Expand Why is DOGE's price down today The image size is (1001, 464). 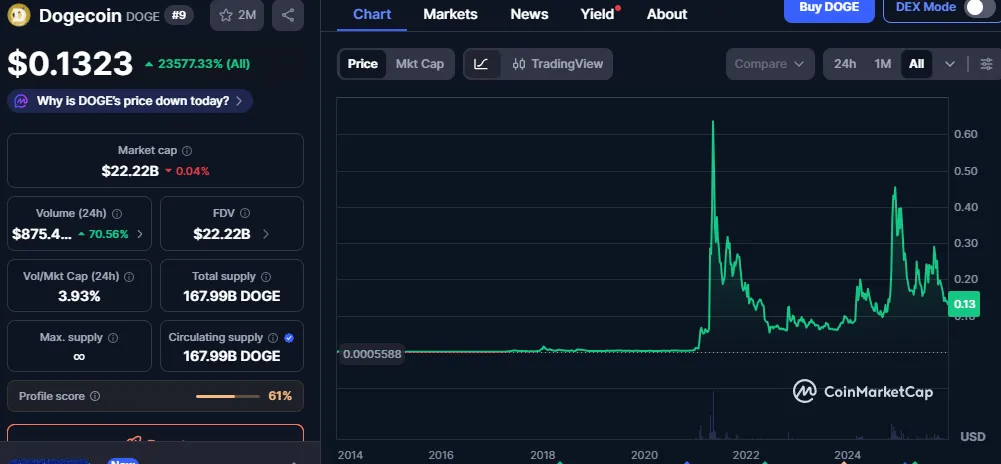click(x=130, y=101)
